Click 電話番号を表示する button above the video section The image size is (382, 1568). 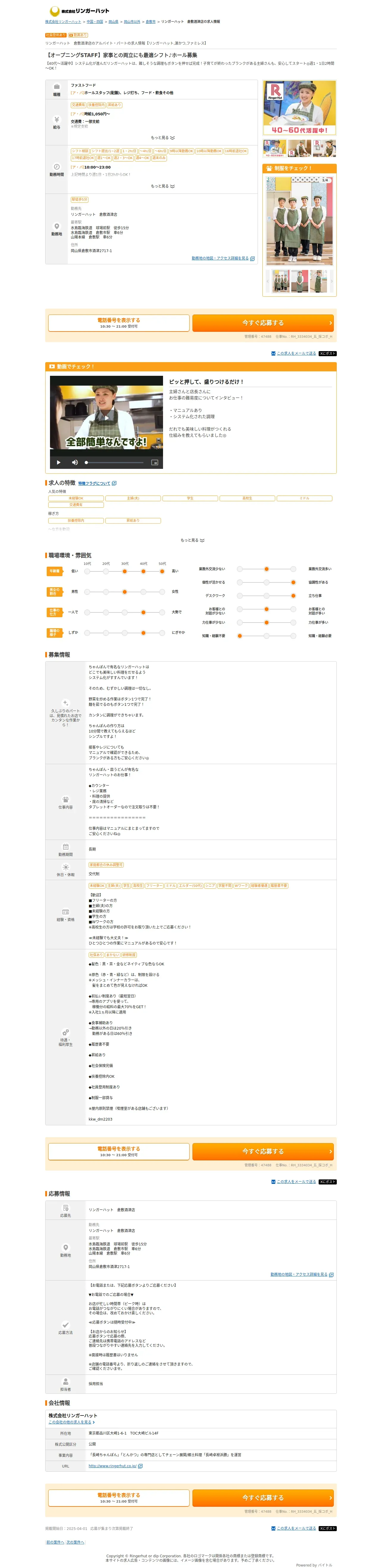coord(119,323)
